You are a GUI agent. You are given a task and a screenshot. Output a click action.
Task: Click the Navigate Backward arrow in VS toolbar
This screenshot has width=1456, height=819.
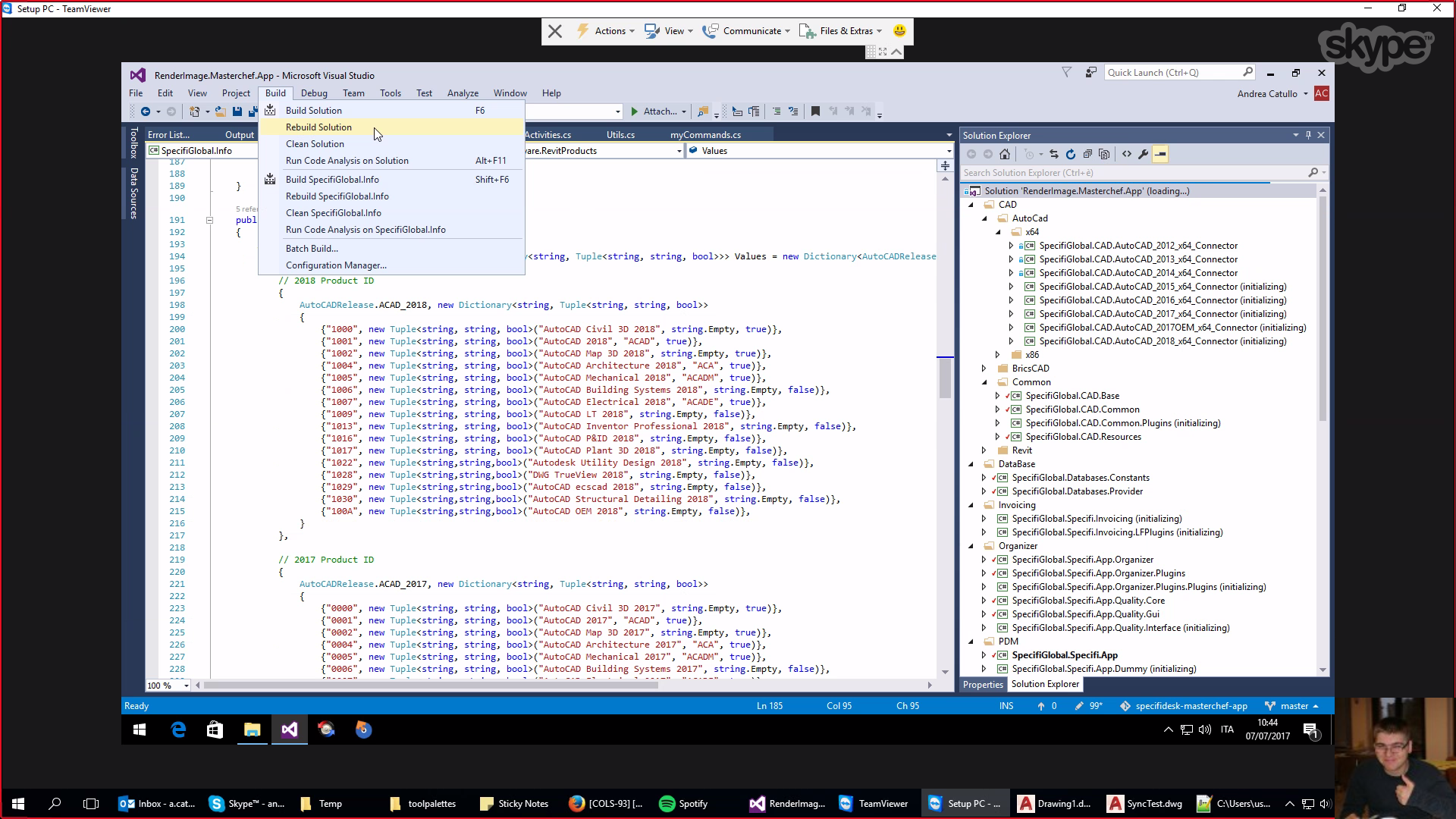pos(145,111)
